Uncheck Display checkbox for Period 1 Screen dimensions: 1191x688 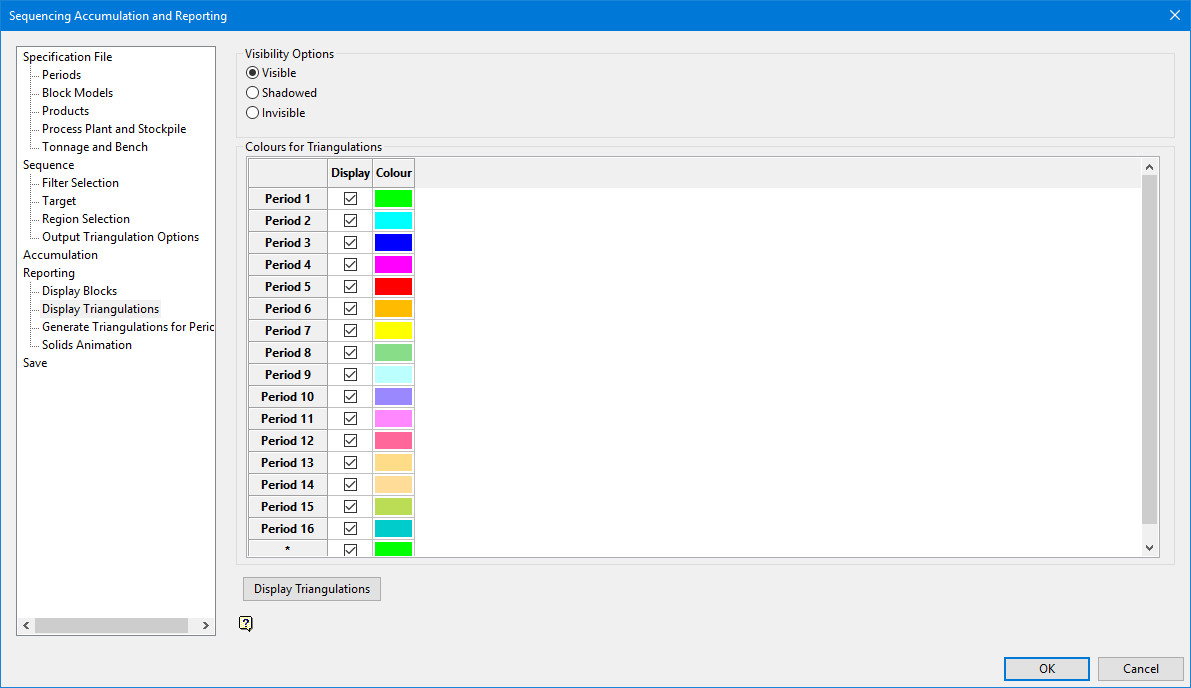pos(350,199)
